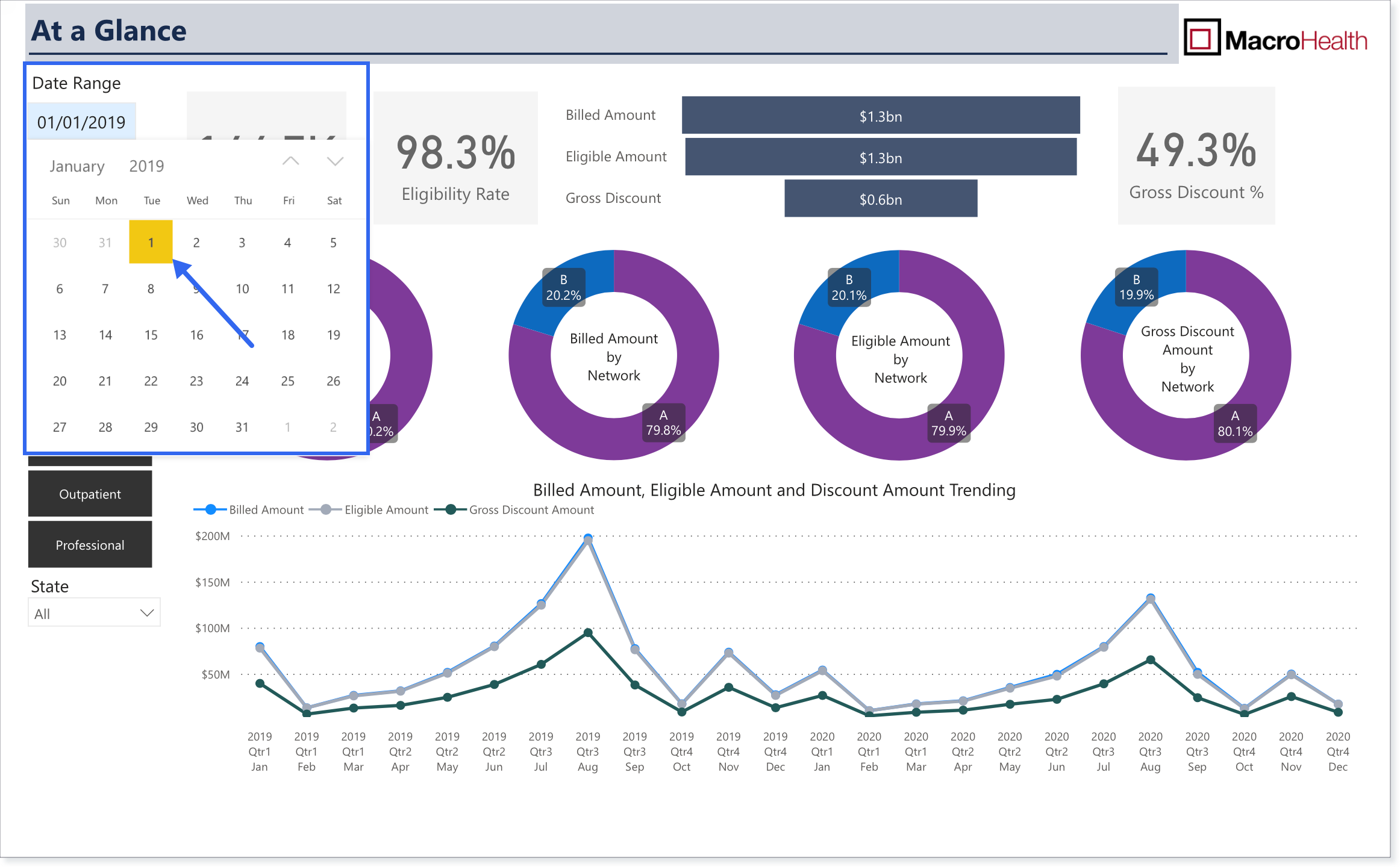
Task: Click the 2020 Aug gross discount data point
Action: (x=1151, y=660)
